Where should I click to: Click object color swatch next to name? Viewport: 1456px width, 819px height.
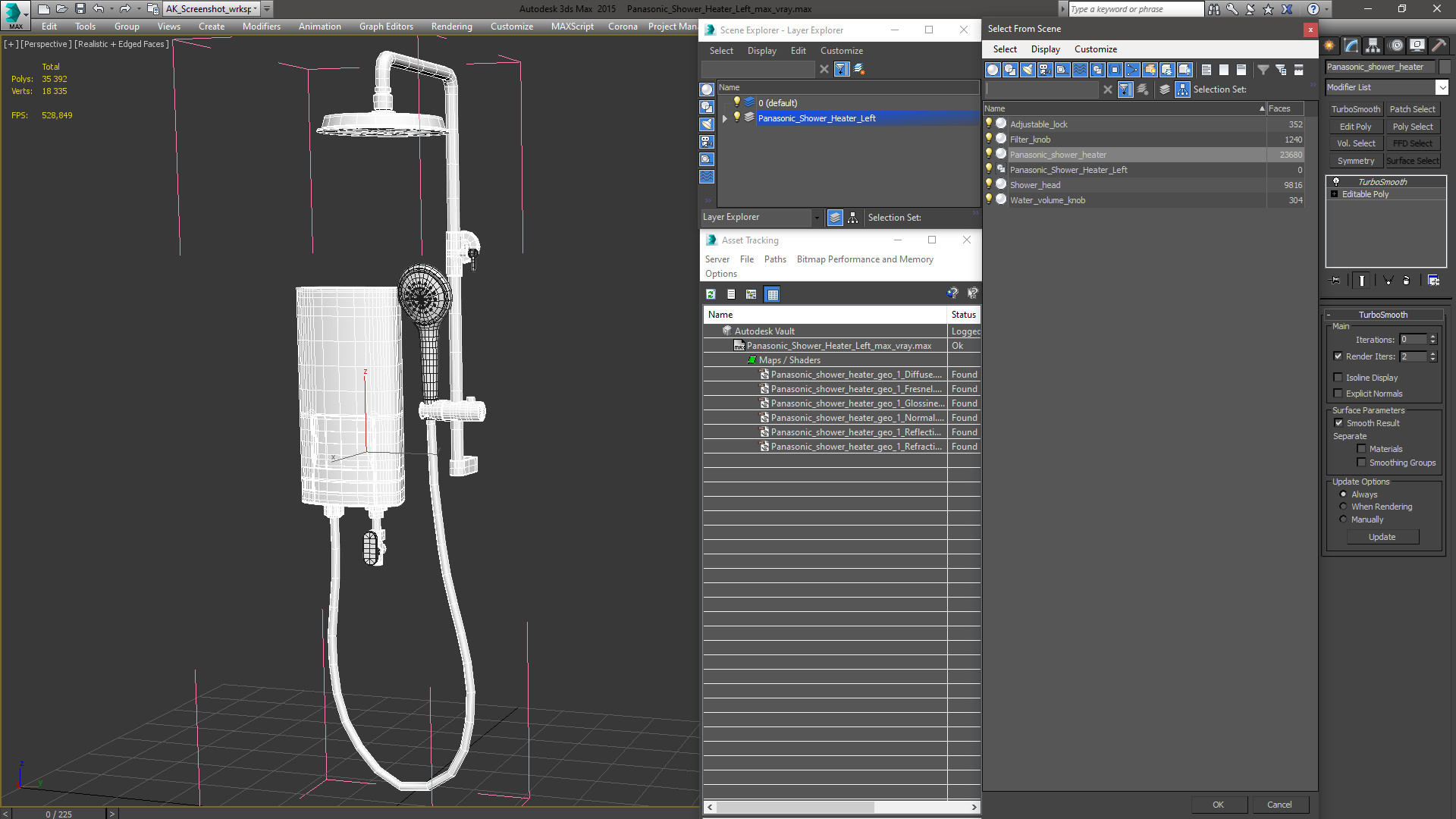click(1444, 67)
